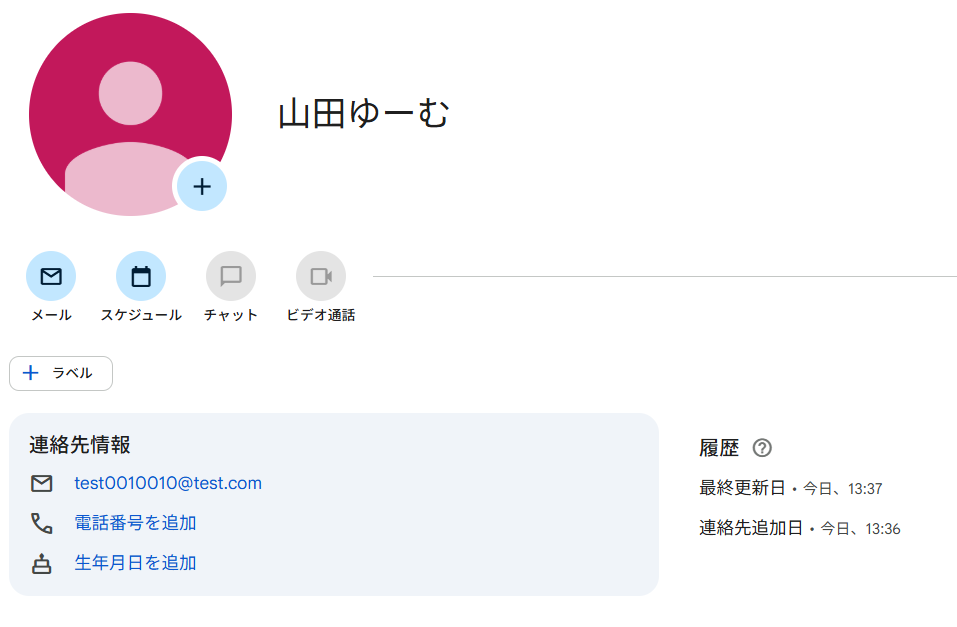Click 生年月日を追加 link

135,563
